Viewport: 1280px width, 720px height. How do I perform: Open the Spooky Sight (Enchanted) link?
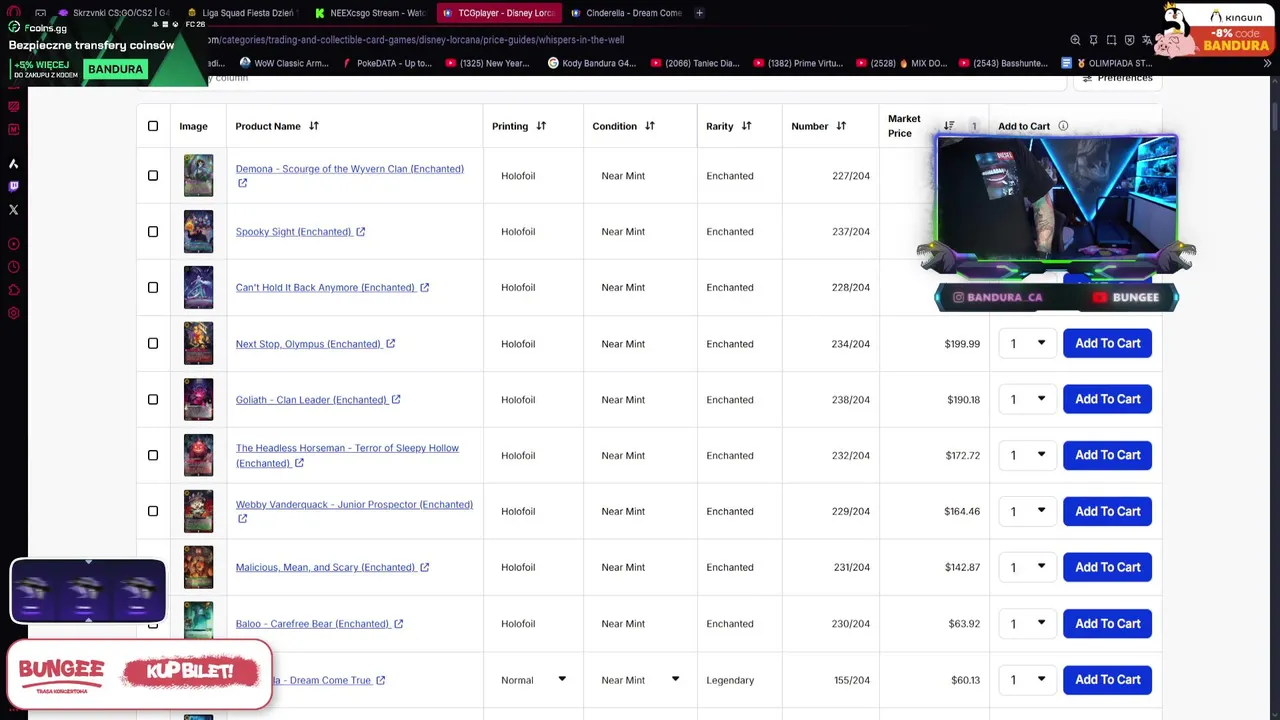click(x=293, y=232)
